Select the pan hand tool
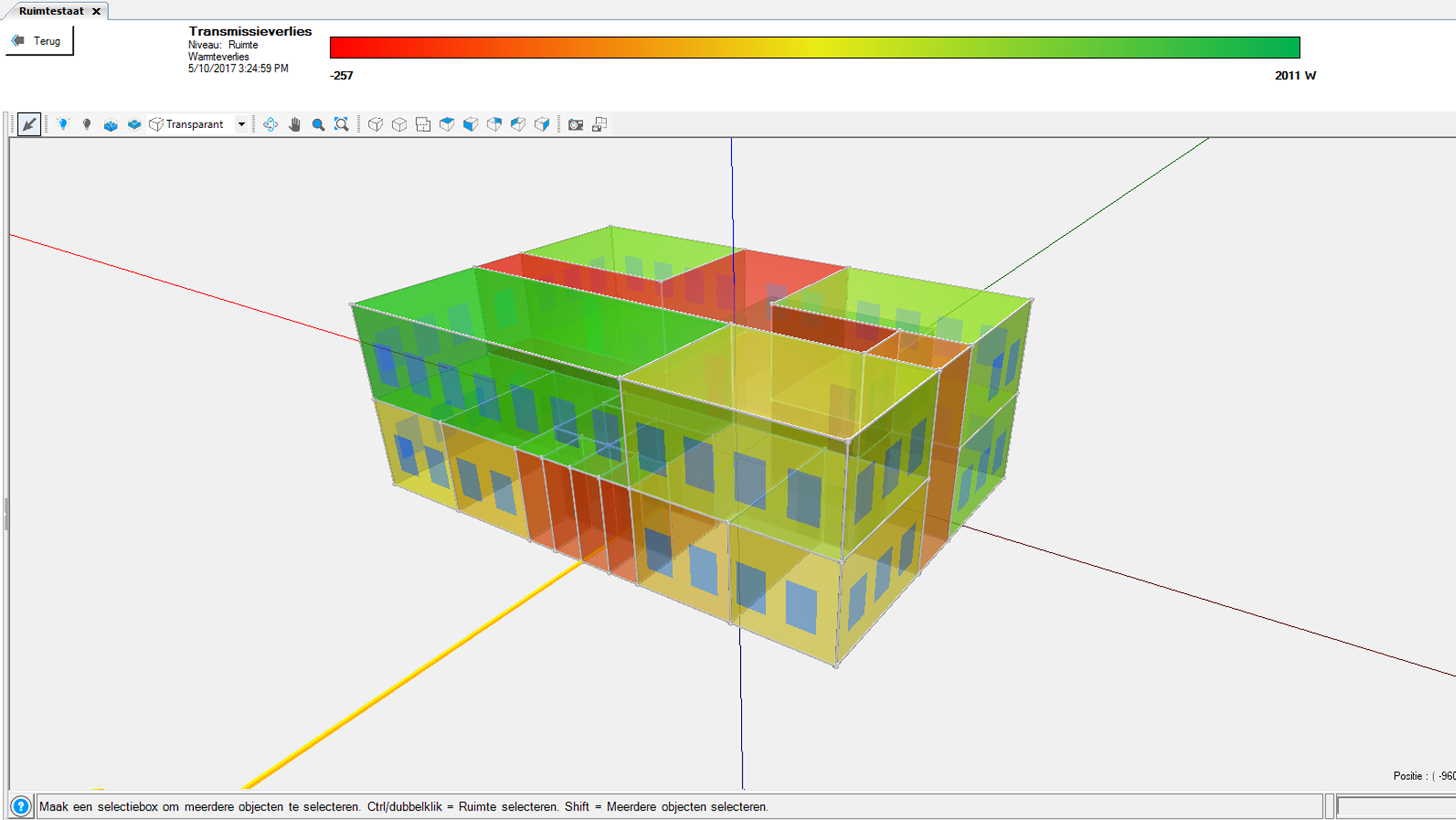This screenshot has height=820, width=1456. click(x=294, y=125)
